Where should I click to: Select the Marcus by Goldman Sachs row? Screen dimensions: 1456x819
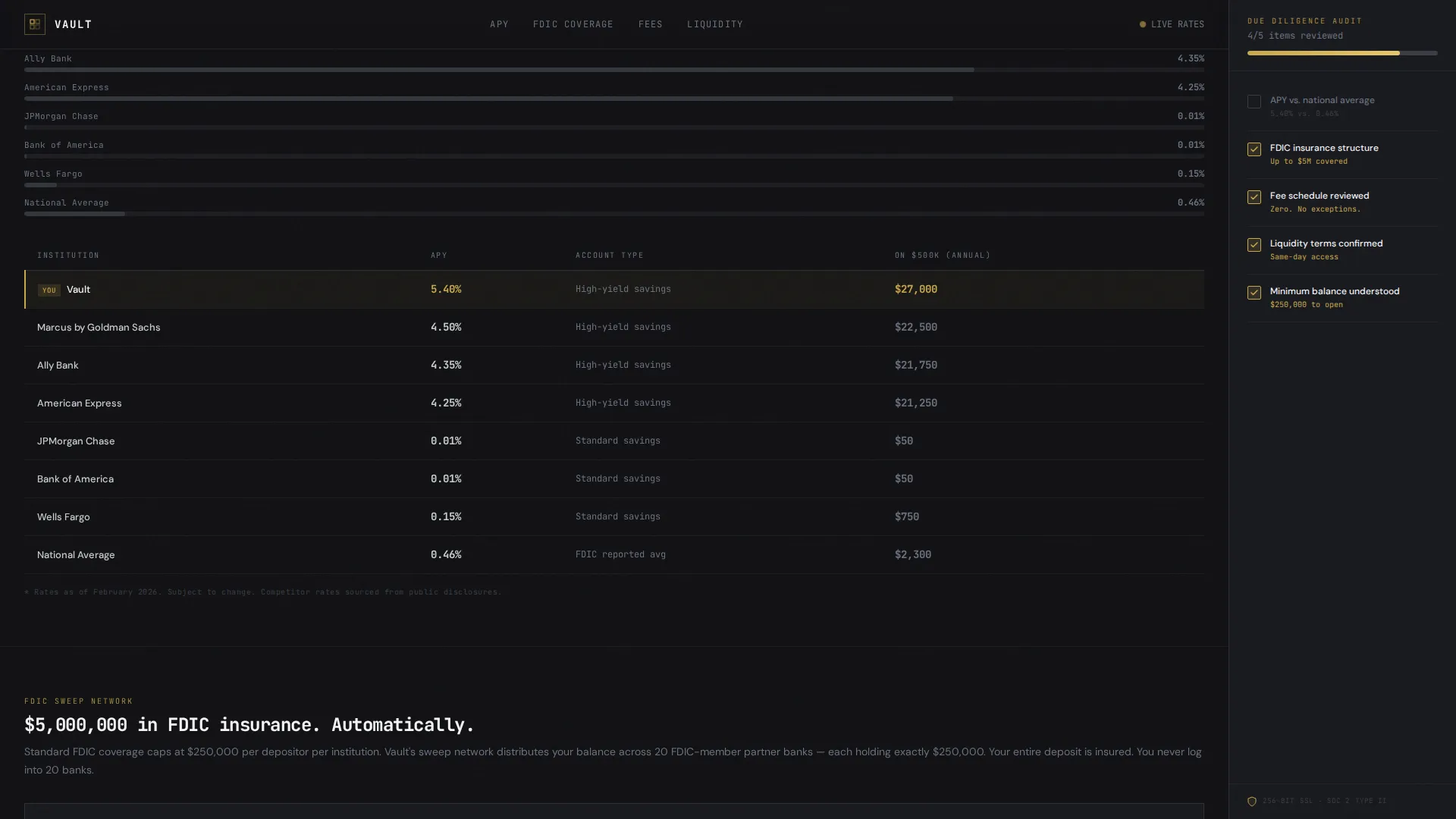614,327
